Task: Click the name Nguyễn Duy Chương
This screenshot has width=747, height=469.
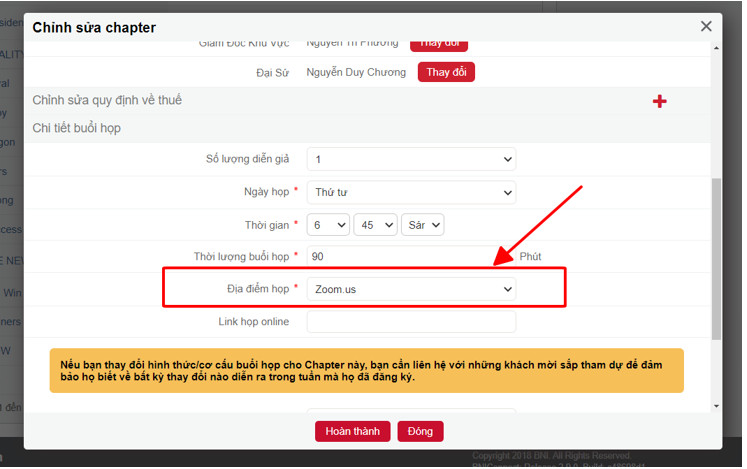Action: tap(356, 72)
